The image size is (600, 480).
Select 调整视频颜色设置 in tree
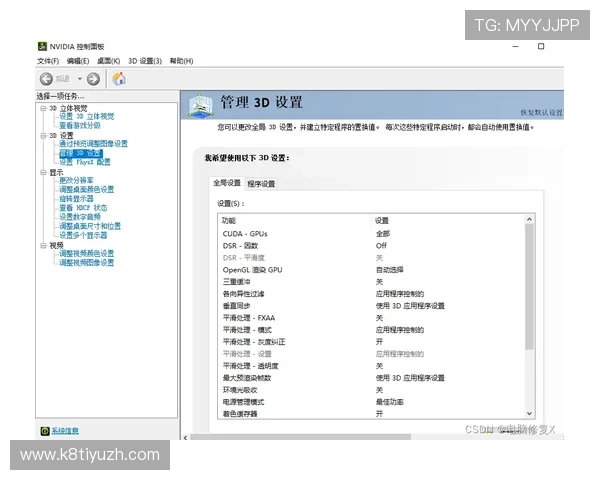tap(86, 253)
